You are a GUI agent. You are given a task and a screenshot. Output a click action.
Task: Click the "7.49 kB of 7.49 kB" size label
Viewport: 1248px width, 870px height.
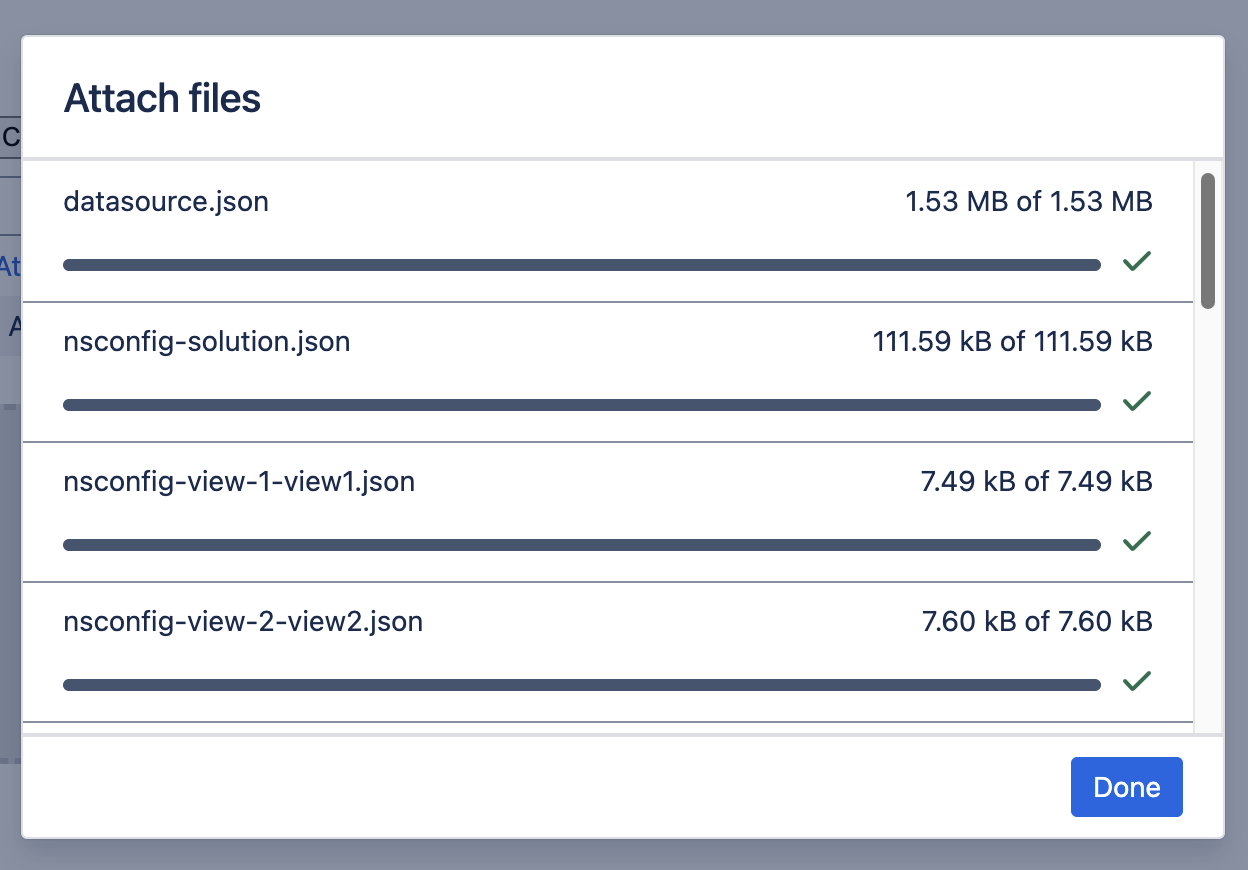point(1036,482)
